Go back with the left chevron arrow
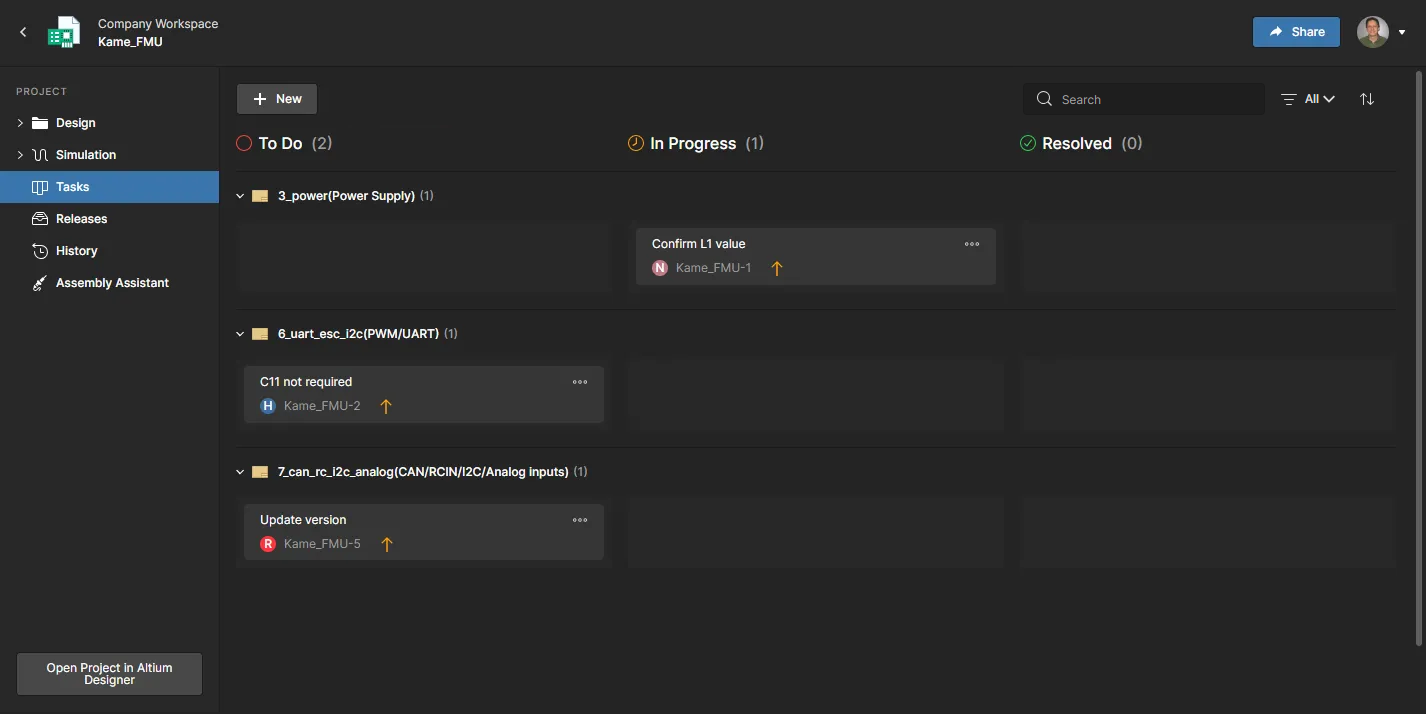This screenshot has width=1426, height=714. tap(23, 32)
